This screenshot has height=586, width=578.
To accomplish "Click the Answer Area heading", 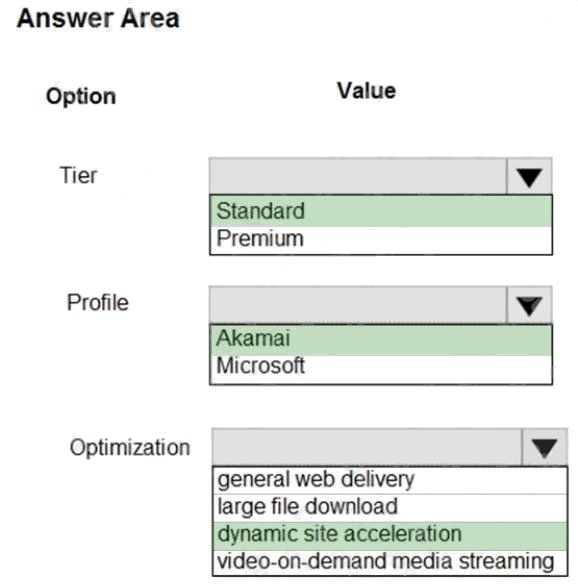I will [98, 18].
